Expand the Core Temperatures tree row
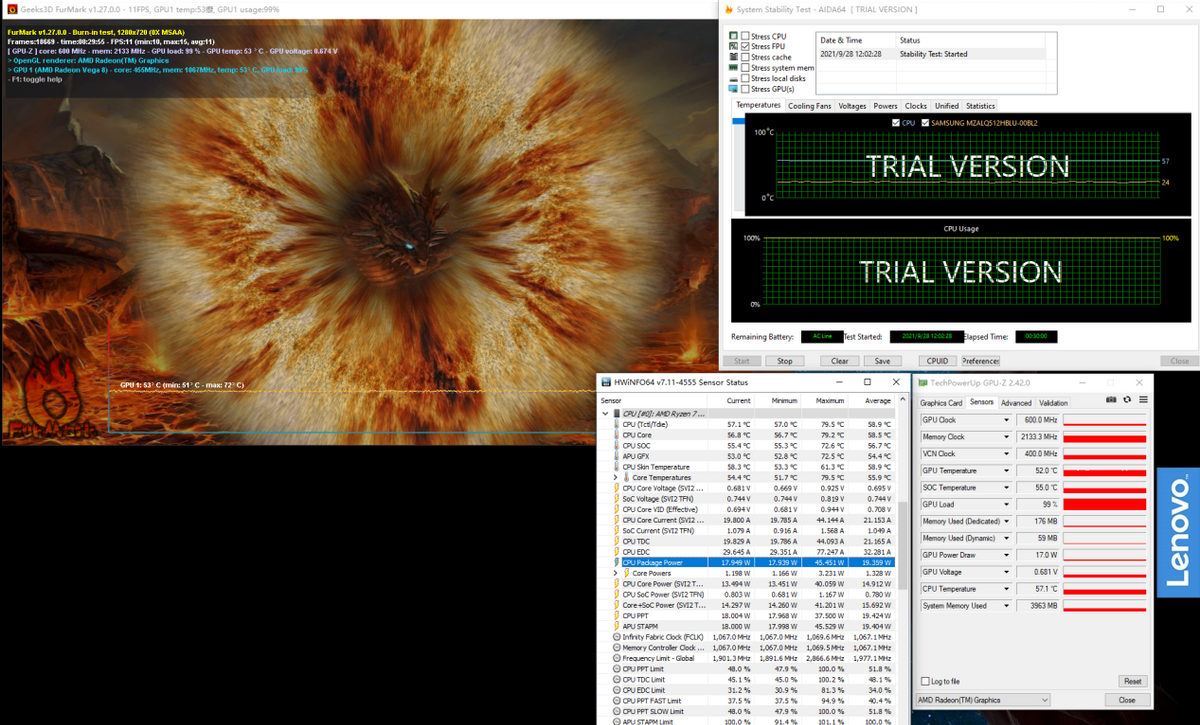 615,477
